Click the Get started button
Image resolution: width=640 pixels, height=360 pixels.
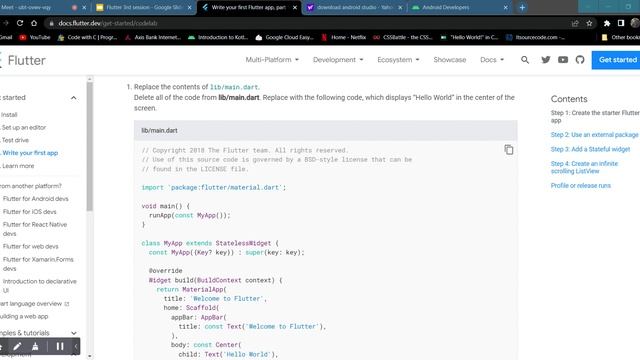pos(616,60)
